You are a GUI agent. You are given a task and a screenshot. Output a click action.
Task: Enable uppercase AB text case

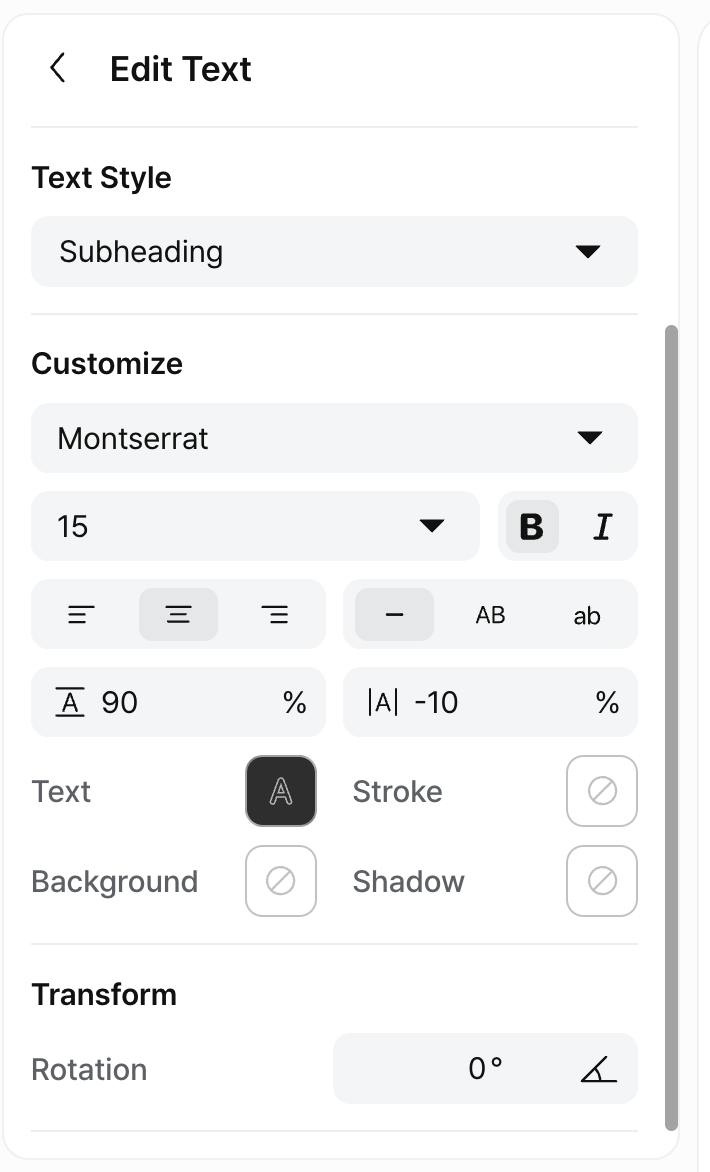[x=490, y=615]
